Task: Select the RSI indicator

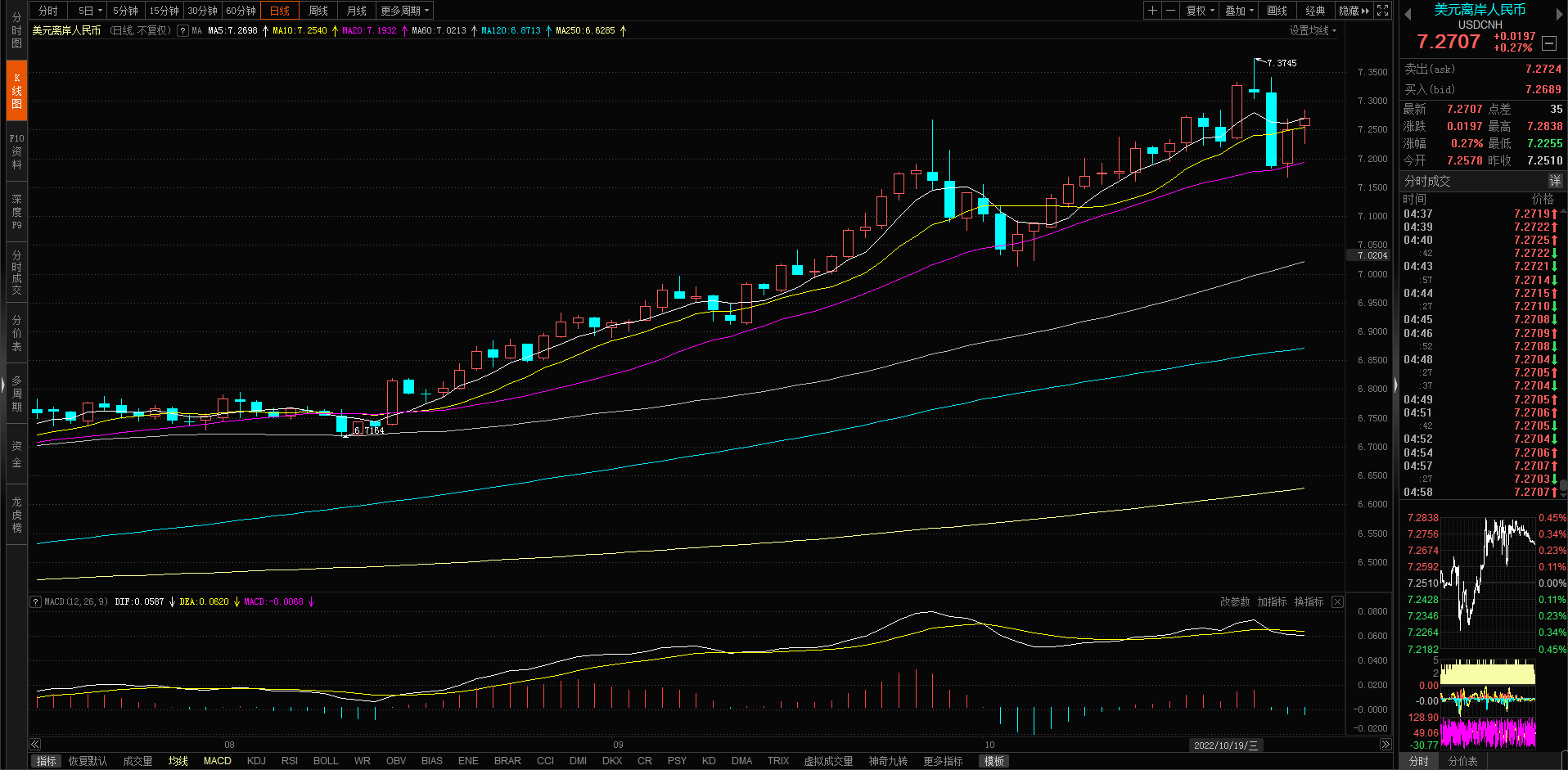Action: tap(290, 761)
